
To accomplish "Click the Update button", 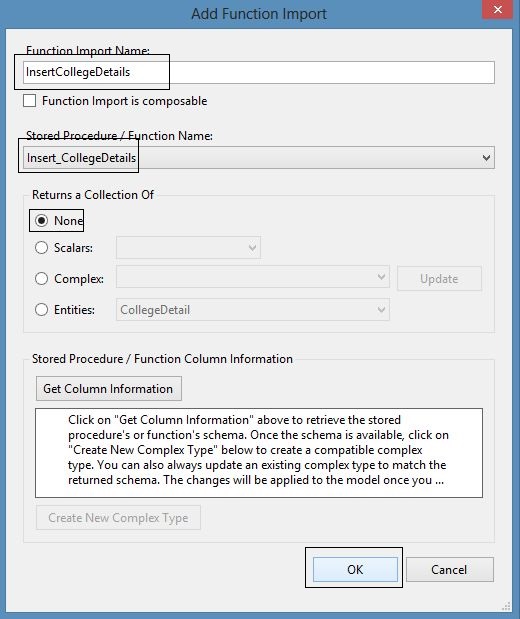I will 439,279.
